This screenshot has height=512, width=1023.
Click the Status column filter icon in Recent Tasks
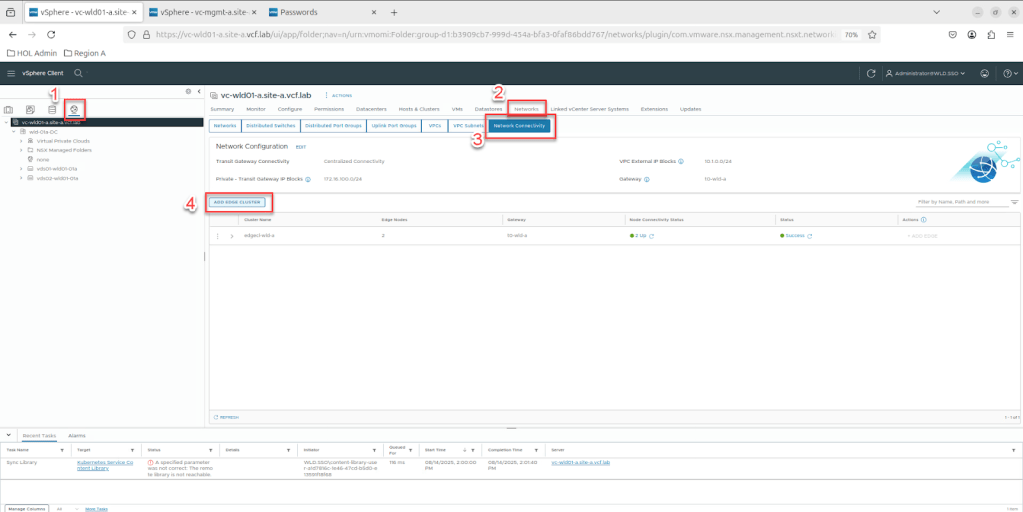point(211,450)
